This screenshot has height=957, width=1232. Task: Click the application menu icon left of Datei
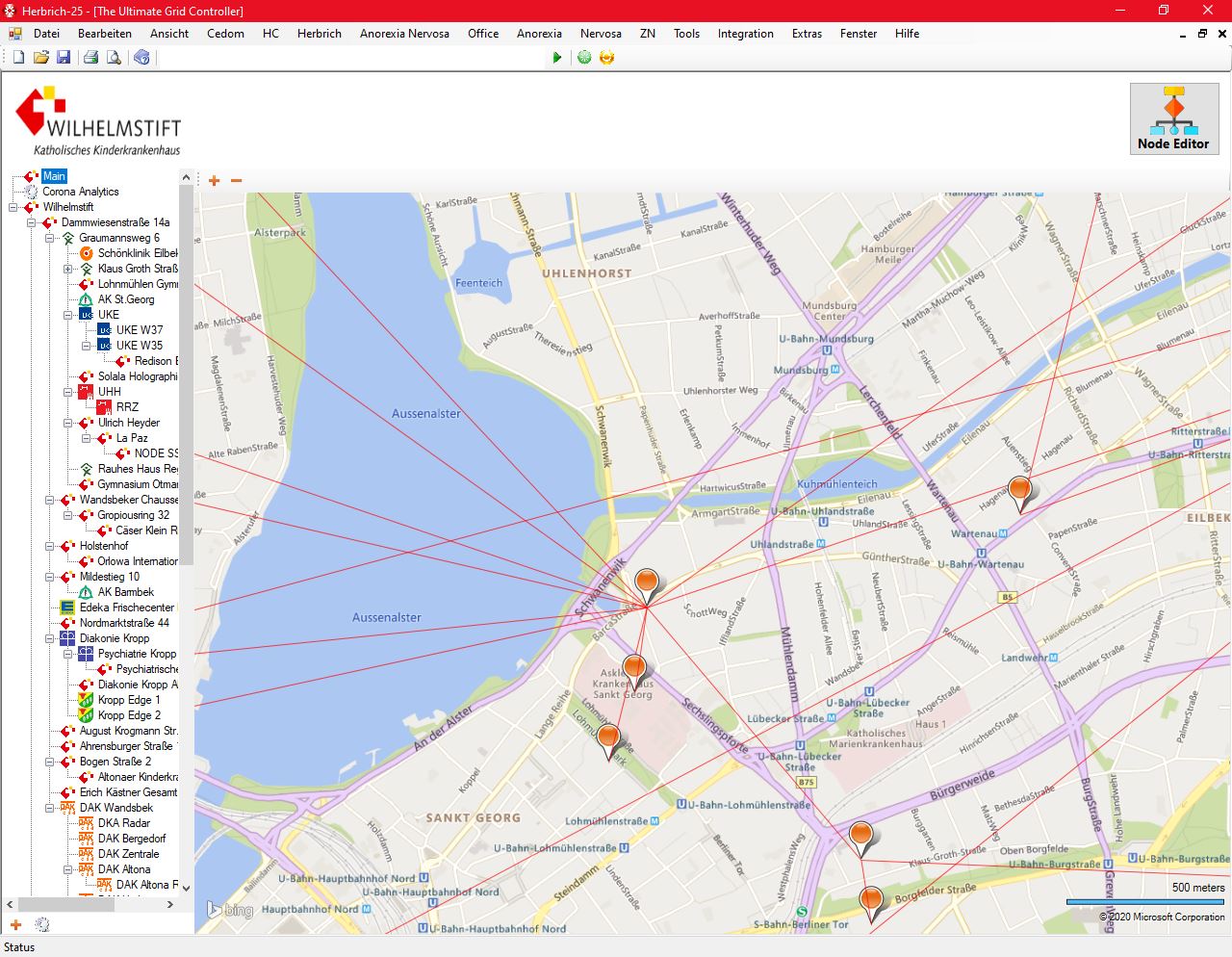pos(14,33)
